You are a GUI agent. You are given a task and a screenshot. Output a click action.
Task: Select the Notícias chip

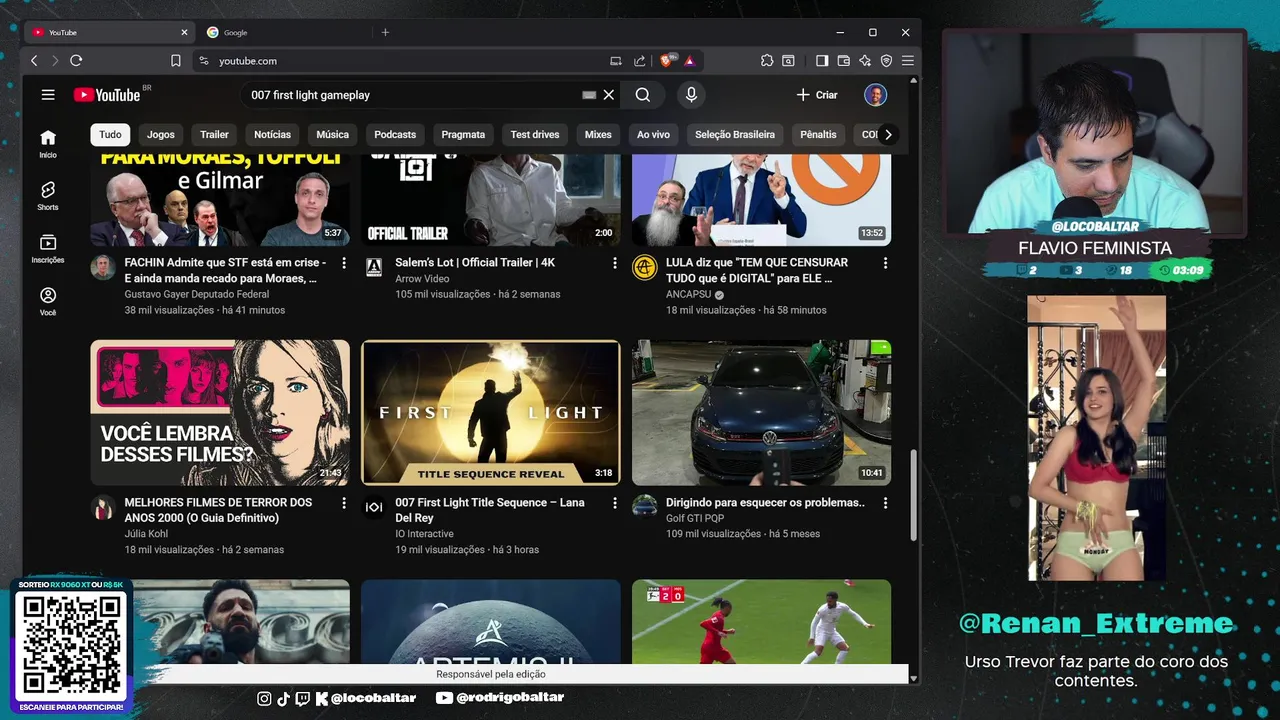click(x=272, y=134)
